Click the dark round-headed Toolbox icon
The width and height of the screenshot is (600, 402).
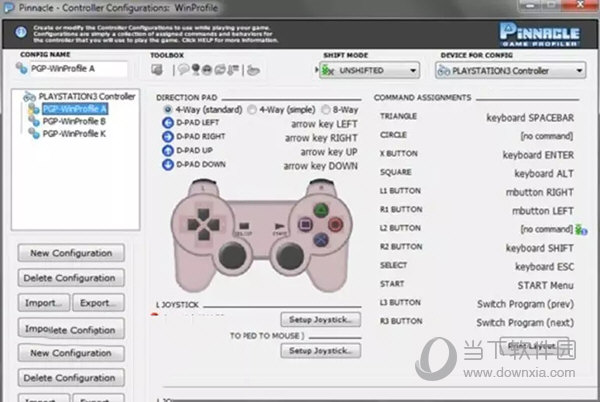tap(196, 70)
